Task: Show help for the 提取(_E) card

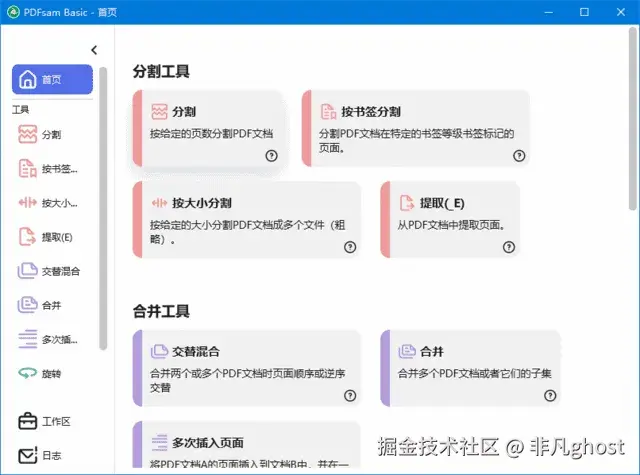Action: click(x=509, y=247)
